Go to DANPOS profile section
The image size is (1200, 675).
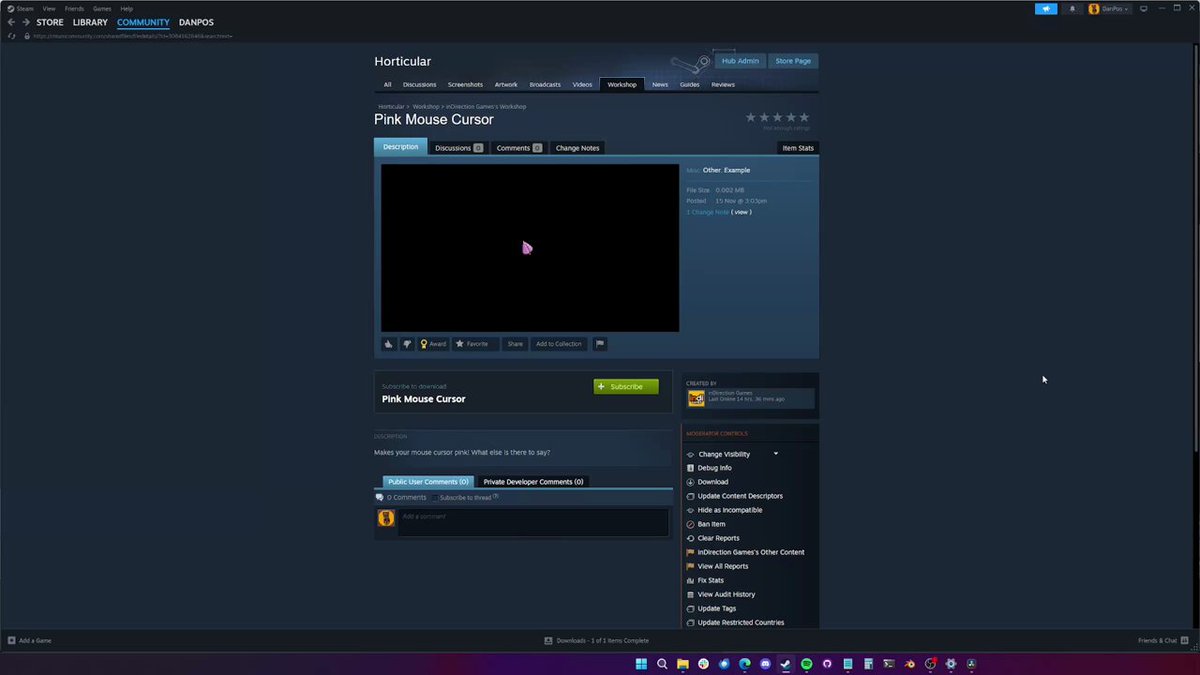tap(196, 22)
